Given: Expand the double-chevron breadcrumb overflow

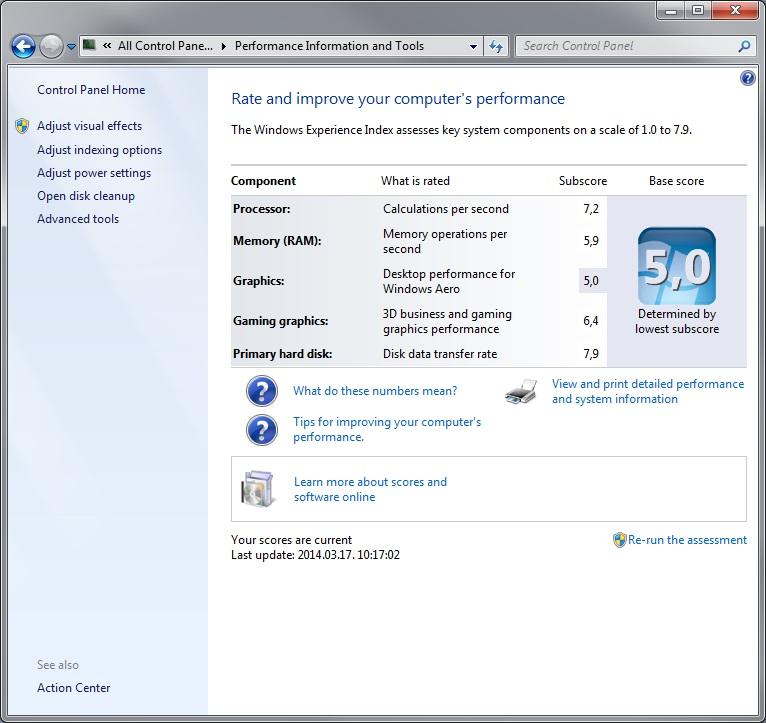Looking at the screenshot, I should click(107, 46).
